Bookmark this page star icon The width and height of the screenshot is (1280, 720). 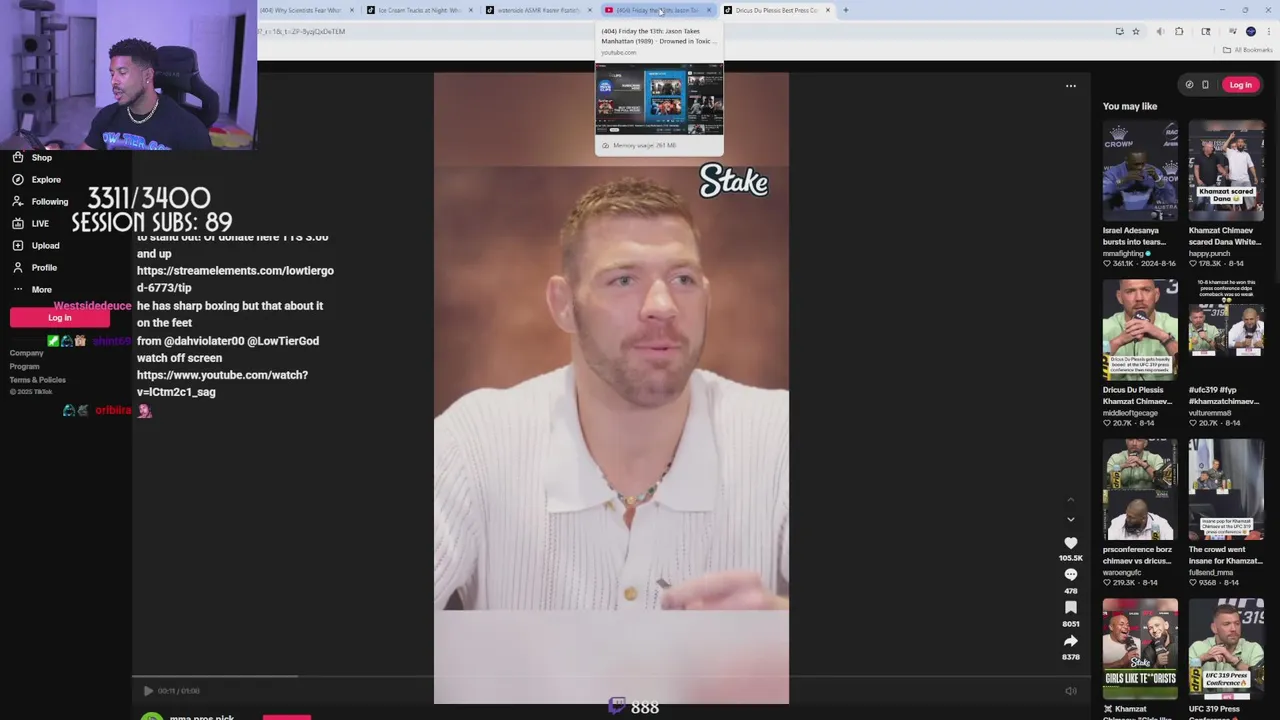click(x=1135, y=32)
